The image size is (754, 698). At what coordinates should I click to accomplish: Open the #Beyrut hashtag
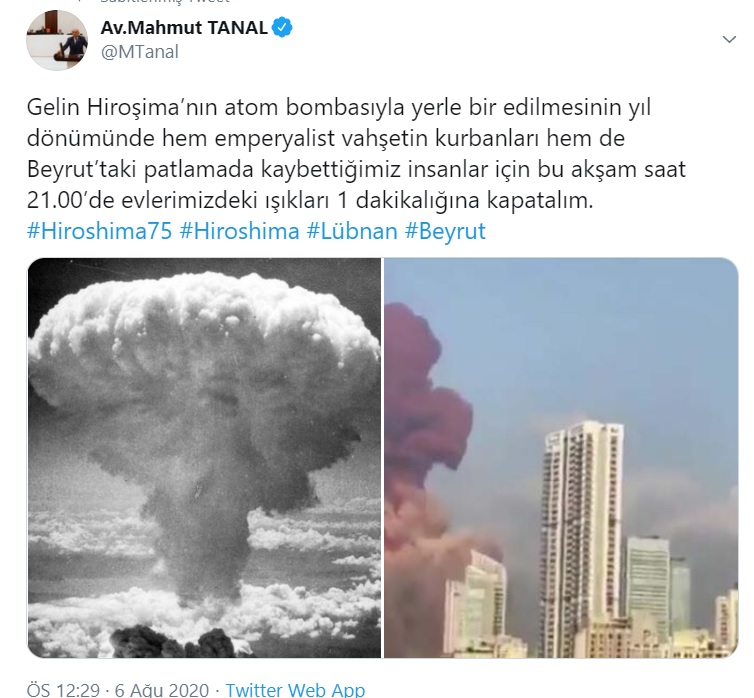[x=445, y=231]
